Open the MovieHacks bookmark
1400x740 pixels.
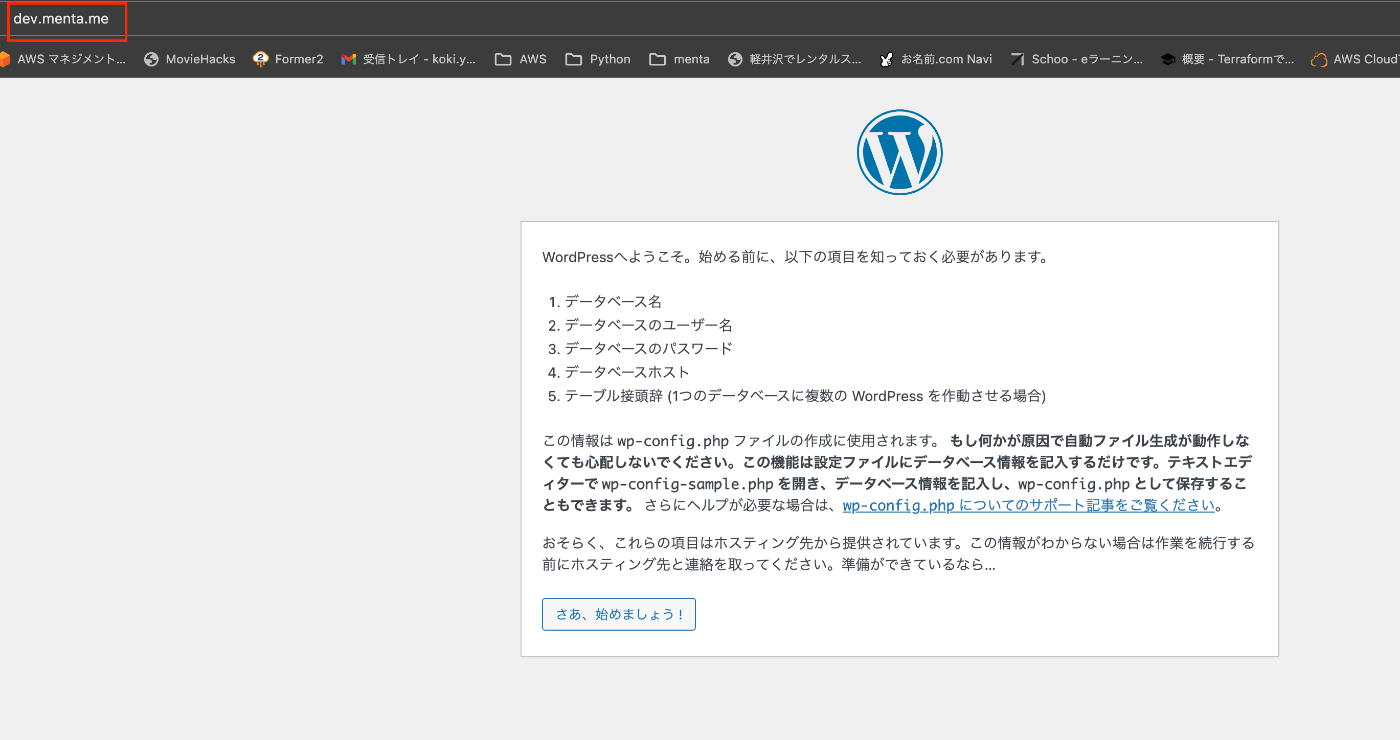coord(190,59)
